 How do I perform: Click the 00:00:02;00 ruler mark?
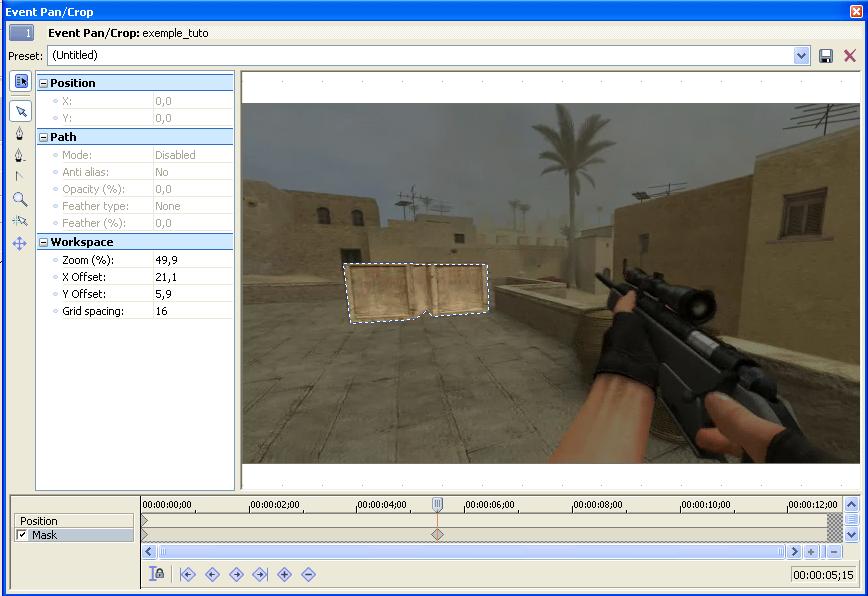pos(275,505)
